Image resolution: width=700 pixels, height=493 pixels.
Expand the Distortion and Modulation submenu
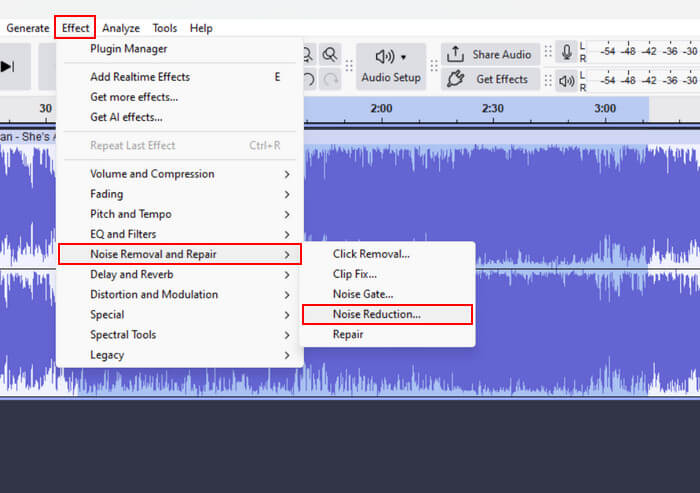(x=179, y=294)
